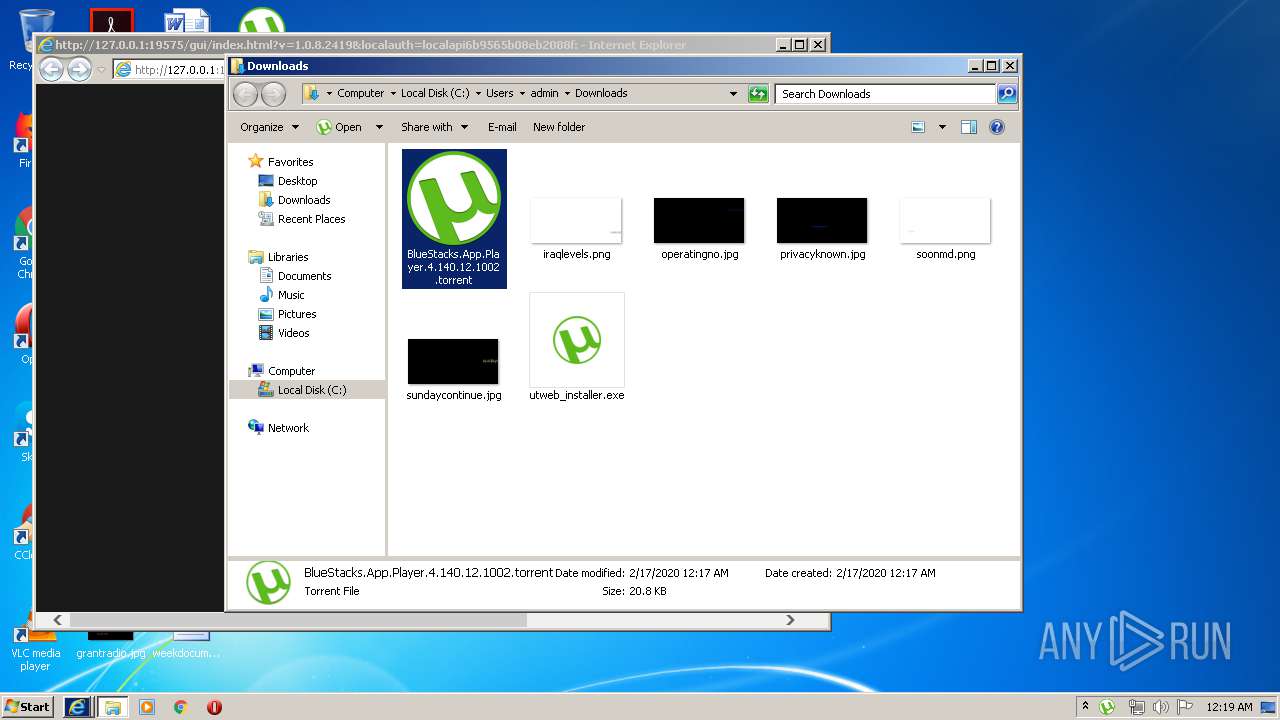Click the Open button with uTorrent icon

click(x=339, y=127)
